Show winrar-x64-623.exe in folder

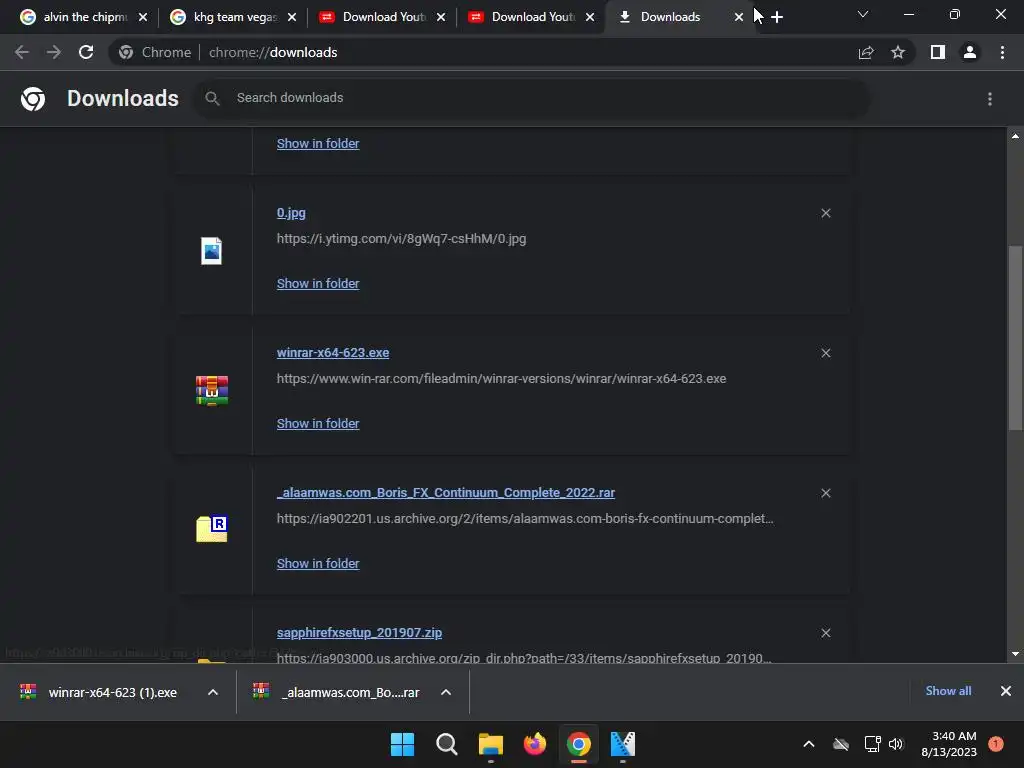[x=317, y=423]
